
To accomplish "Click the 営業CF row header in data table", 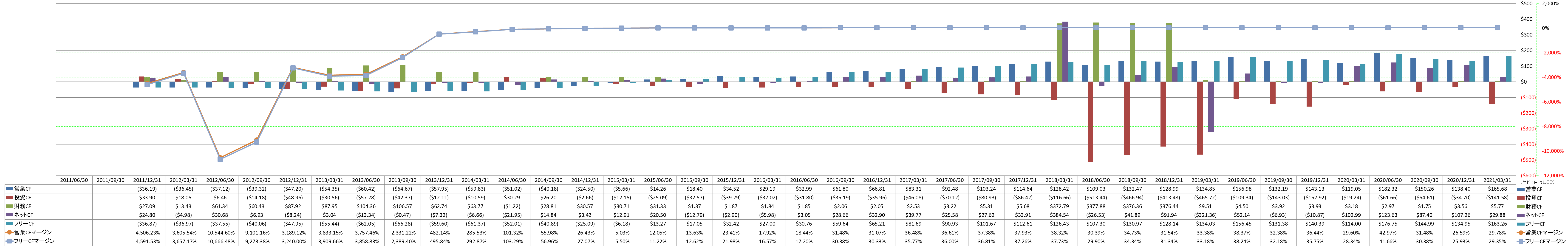I will (30, 189).
